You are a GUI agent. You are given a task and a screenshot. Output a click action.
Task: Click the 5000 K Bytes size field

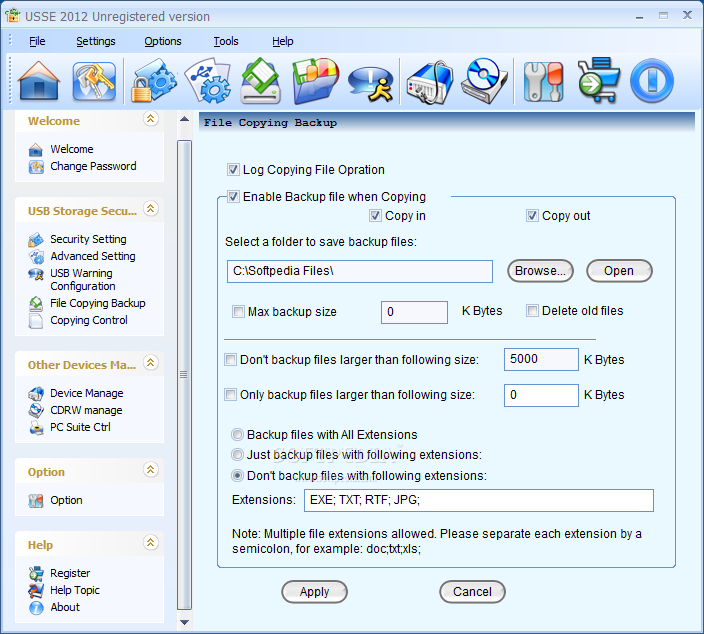[541, 359]
